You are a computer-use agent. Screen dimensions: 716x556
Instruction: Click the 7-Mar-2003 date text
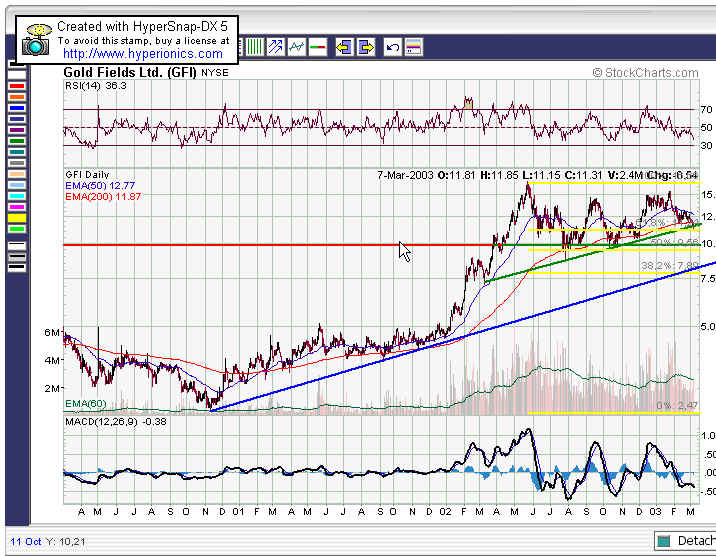click(405, 175)
